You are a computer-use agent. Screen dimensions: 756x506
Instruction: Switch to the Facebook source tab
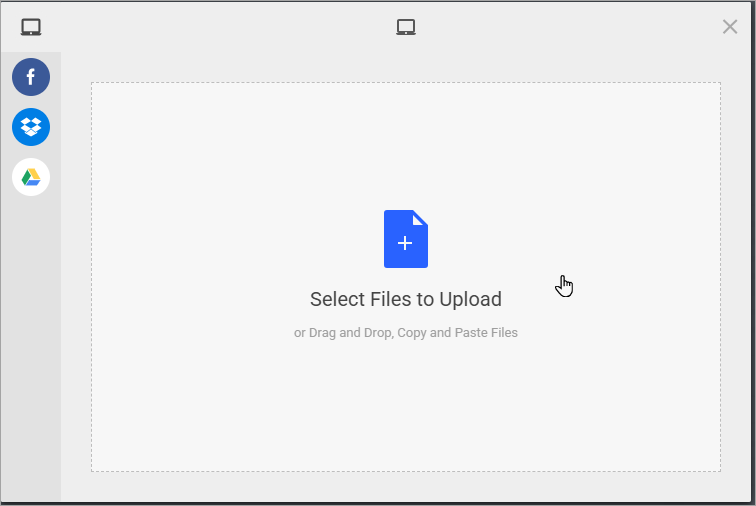pyautogui.click(x=31, y=77)
